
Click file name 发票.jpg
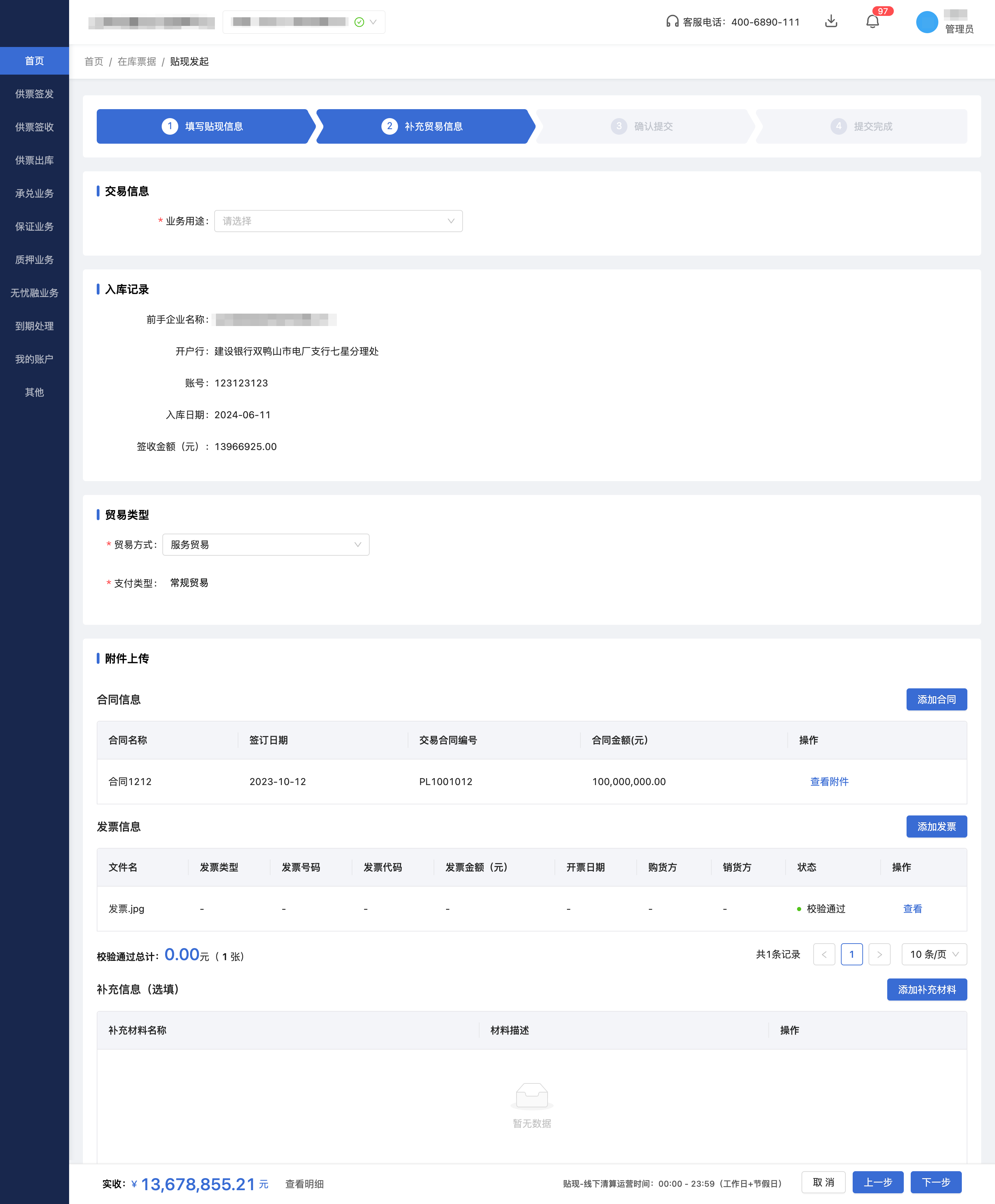[126, 909]
